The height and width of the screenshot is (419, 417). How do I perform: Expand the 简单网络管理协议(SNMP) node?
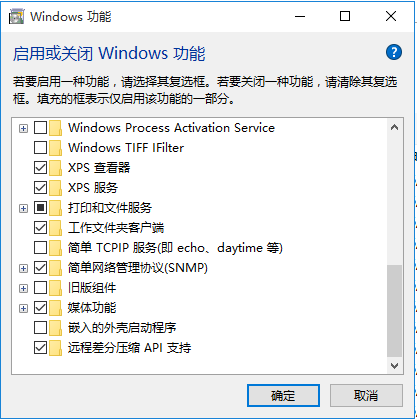[x=23, y=268]
